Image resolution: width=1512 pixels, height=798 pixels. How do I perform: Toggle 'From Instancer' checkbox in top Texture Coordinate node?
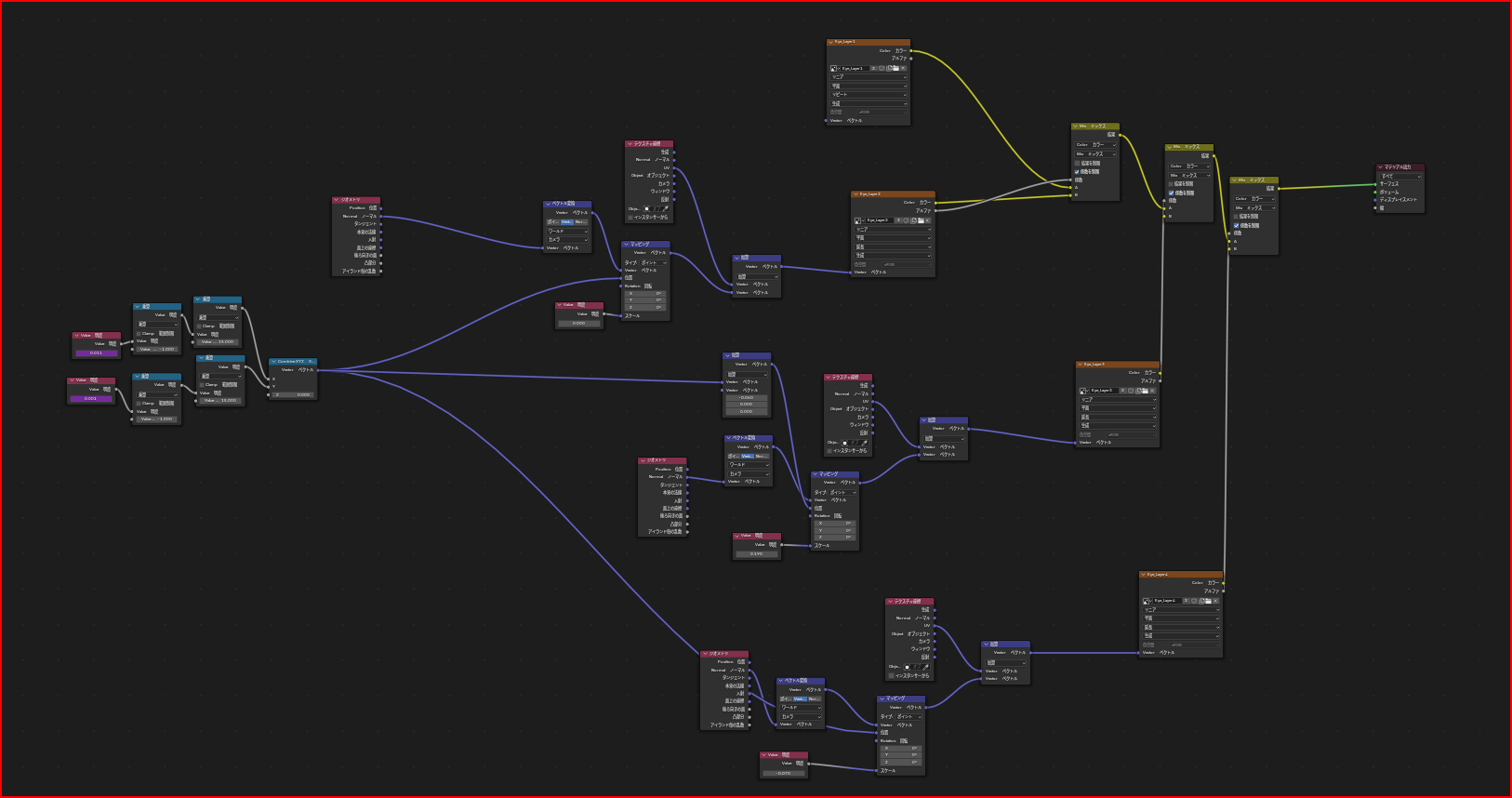(630, 218)
